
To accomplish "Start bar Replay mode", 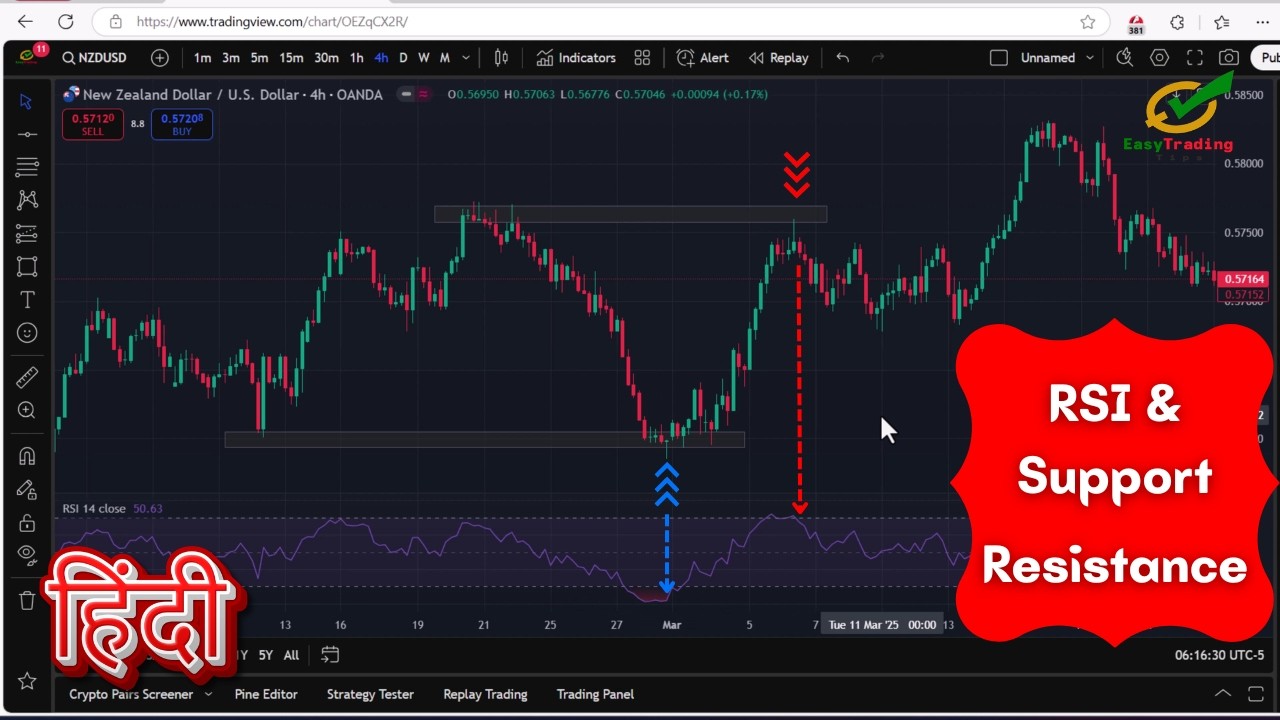I will click(x=779, y=58).
